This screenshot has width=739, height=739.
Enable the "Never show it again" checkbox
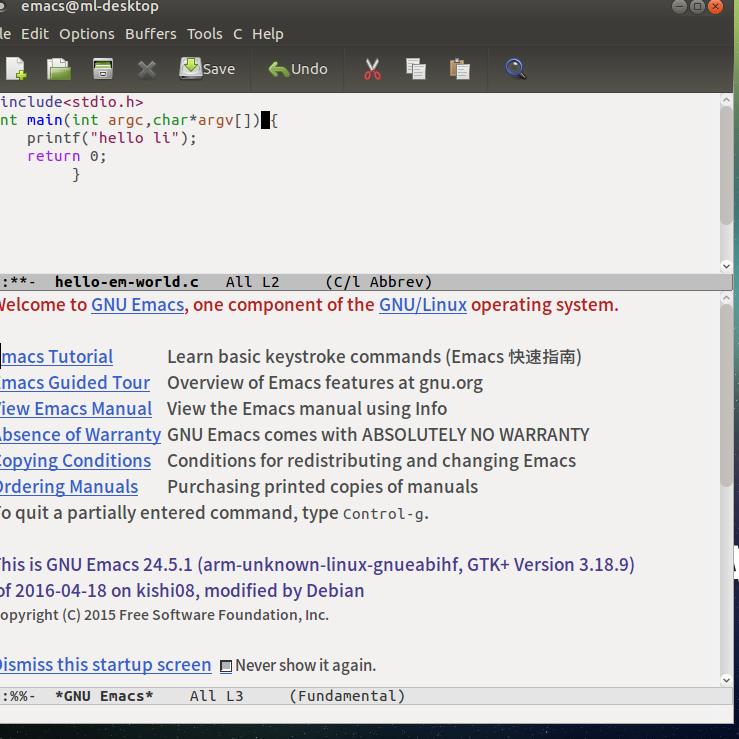click(x=226, y=666)
